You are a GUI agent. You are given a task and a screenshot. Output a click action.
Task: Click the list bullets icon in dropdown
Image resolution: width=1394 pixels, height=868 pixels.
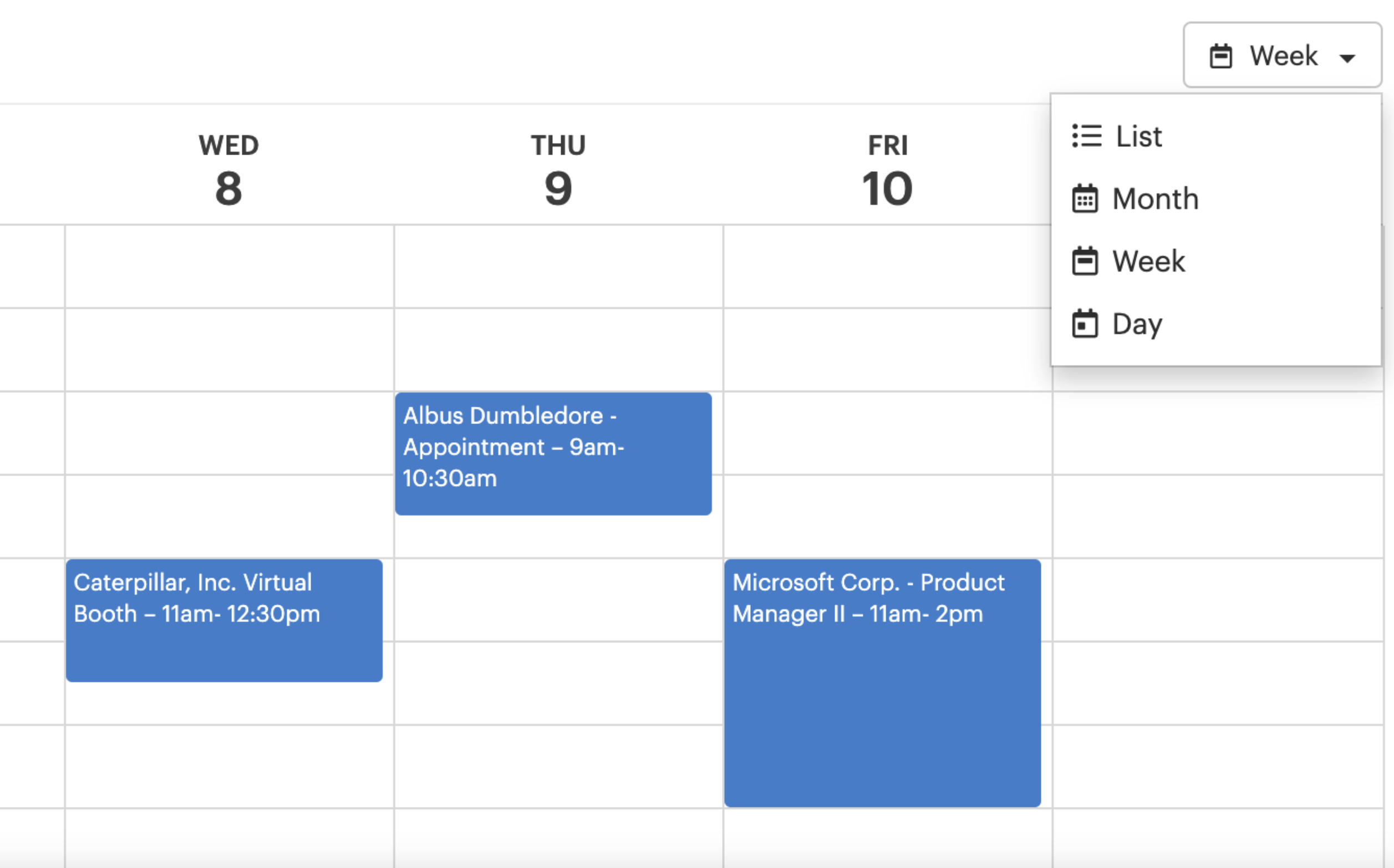point(1086,136)
